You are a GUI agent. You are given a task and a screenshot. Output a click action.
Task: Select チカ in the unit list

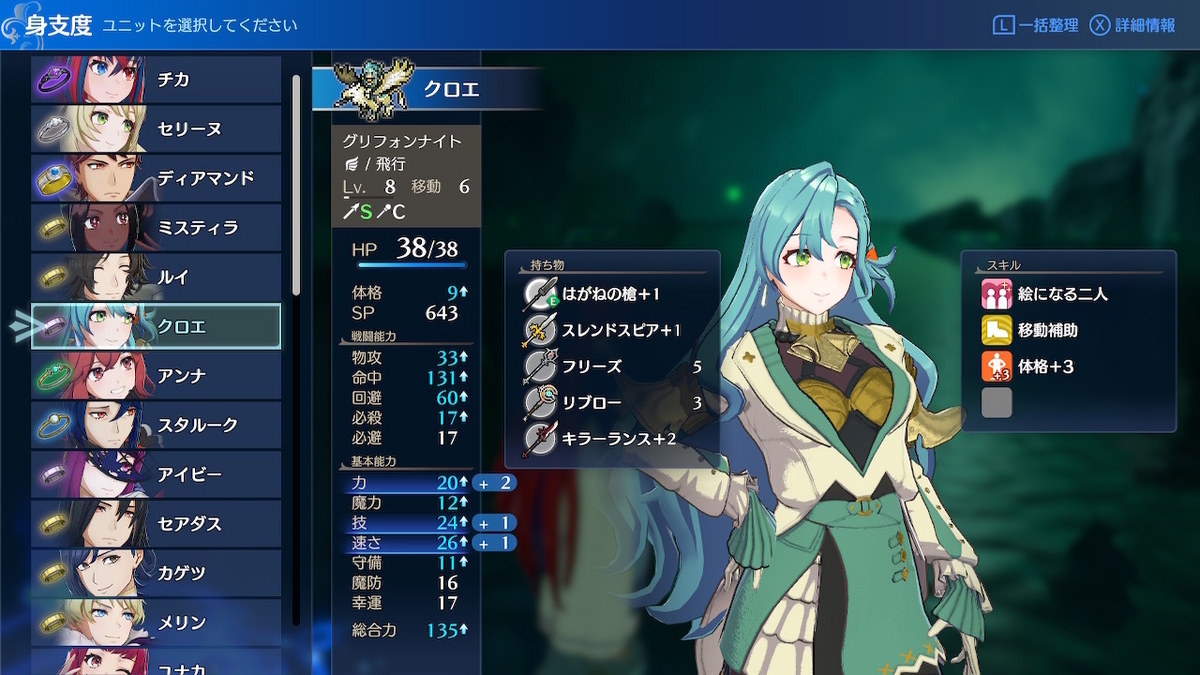[156, 79]
